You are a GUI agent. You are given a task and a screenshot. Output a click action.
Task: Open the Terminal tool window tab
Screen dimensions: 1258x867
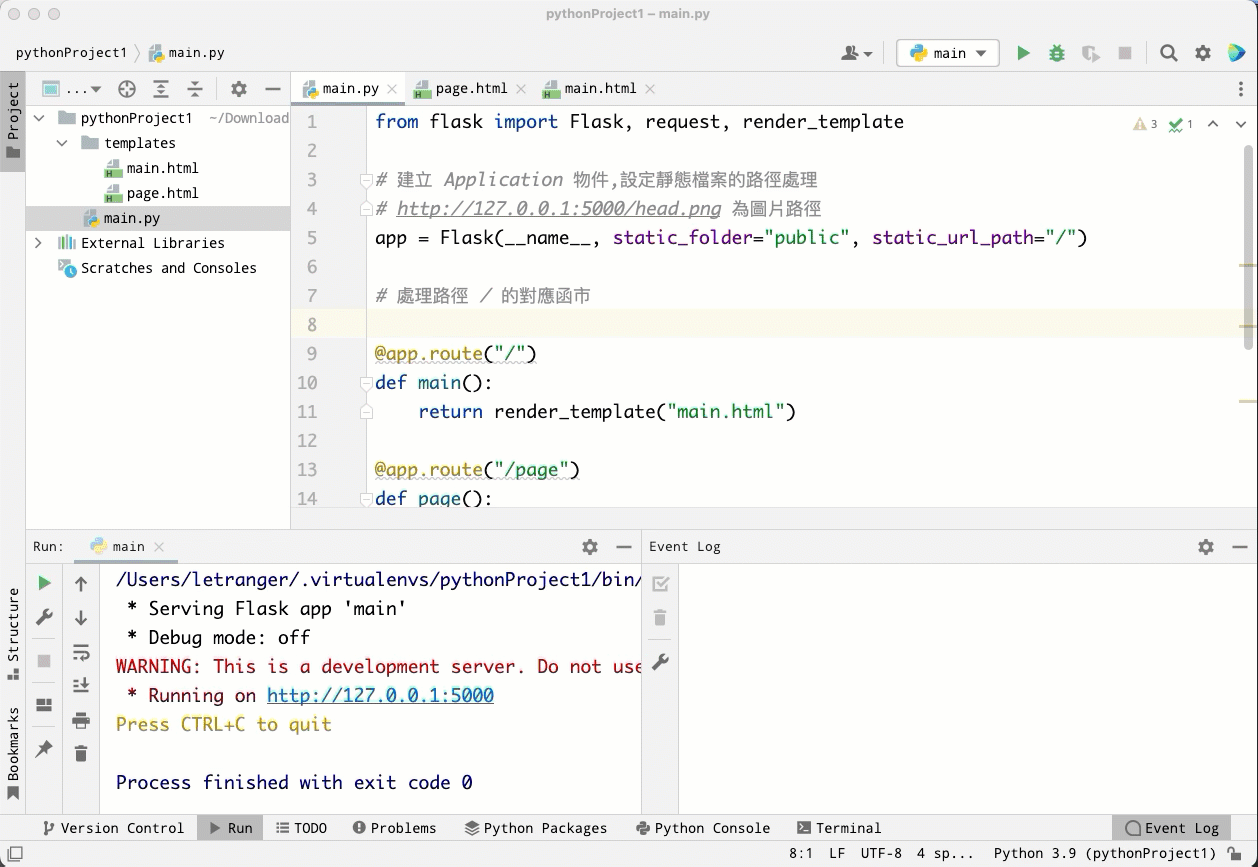[x=838, y=828]
